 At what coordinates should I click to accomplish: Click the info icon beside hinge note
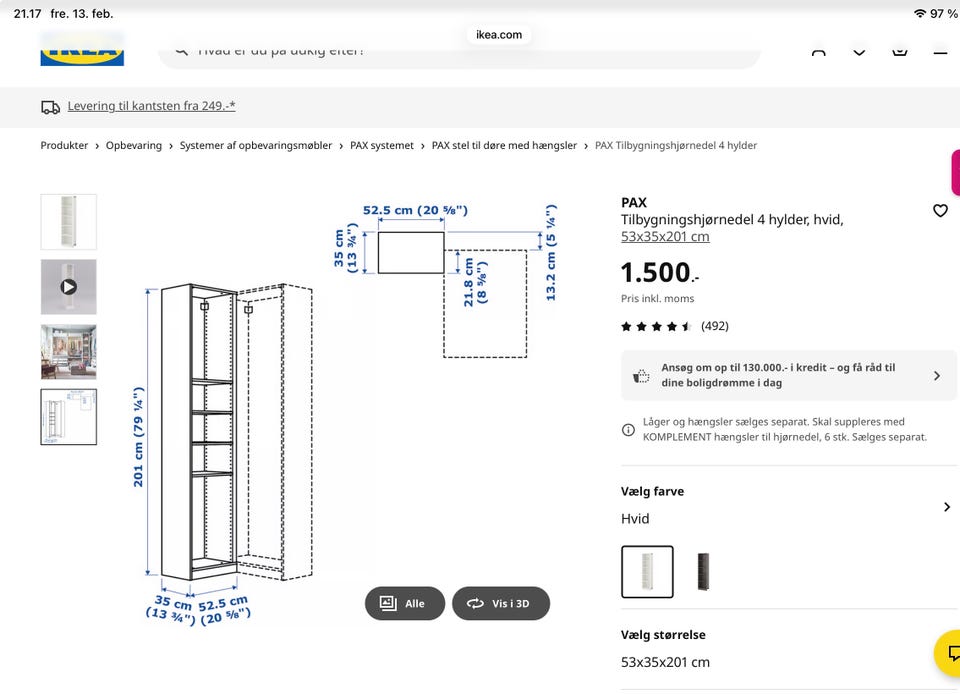point(628,430)
